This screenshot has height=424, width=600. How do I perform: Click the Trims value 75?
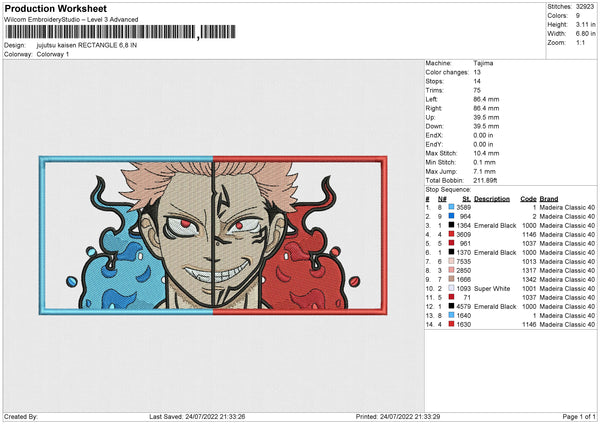pos(477,90)
